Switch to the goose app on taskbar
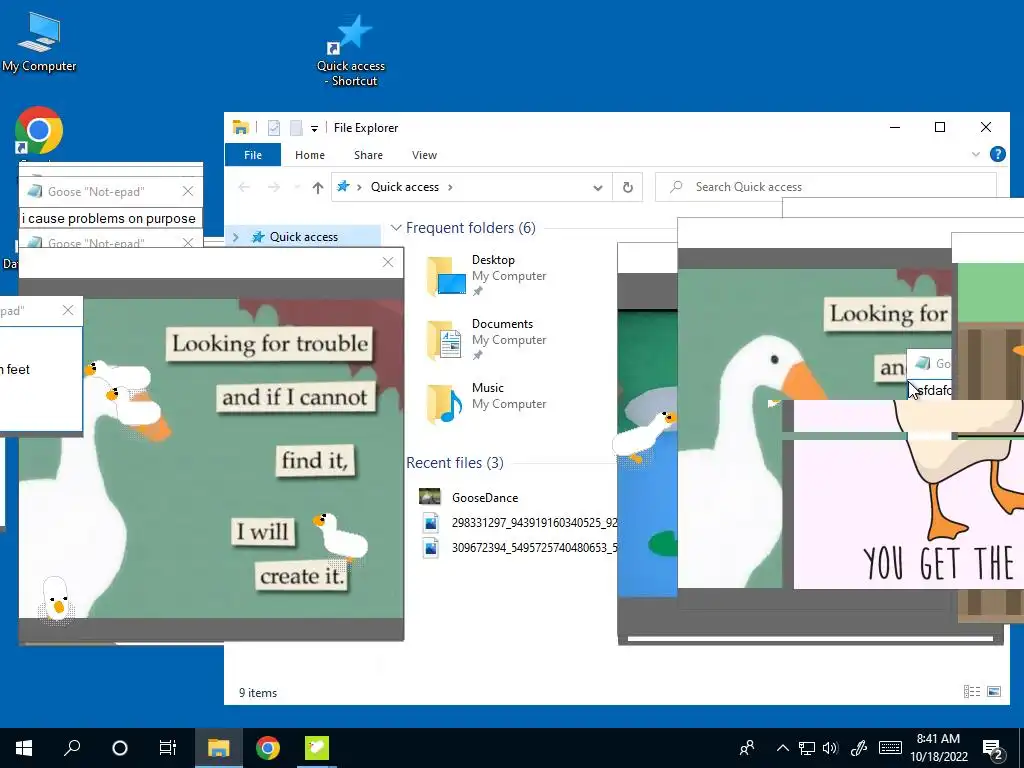 pyautogui.click(x=317, y=748)
